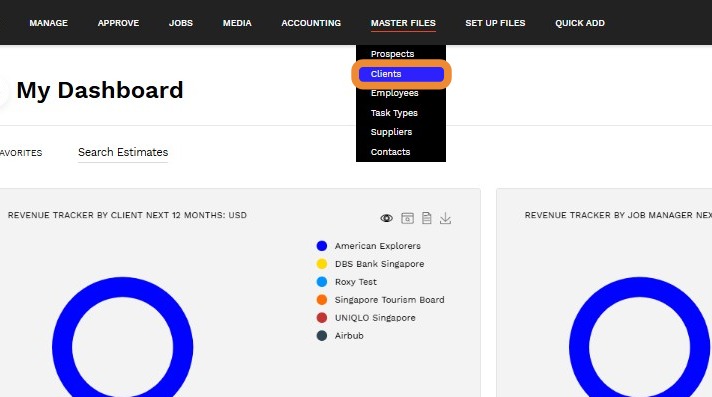This screenshot has height=397, width=712.
Task: Click the DBS Bank Singapore yellow legend dot
Action: (x=321, y=264)
